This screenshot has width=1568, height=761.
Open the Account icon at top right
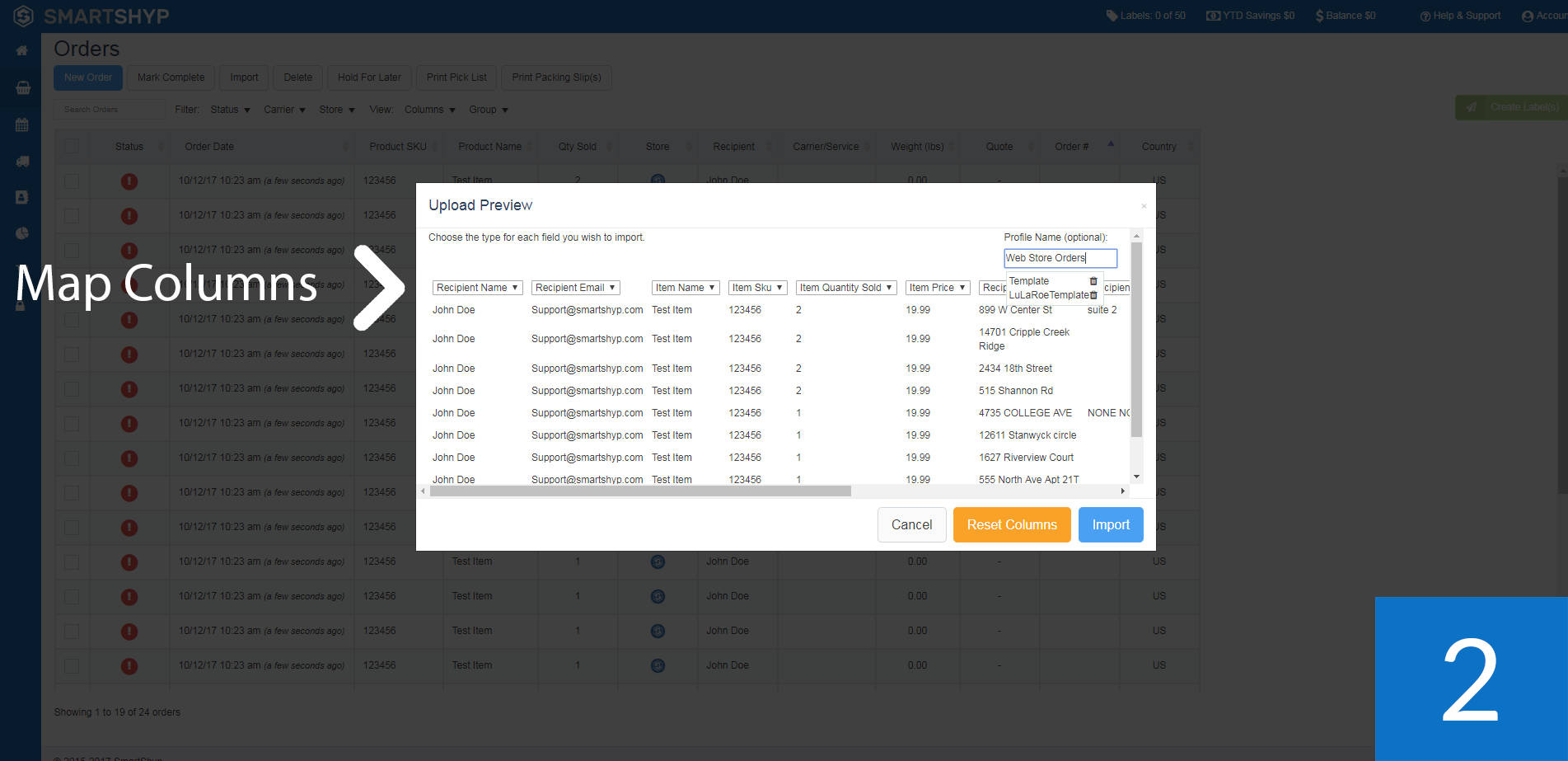tap(1528, 15)
